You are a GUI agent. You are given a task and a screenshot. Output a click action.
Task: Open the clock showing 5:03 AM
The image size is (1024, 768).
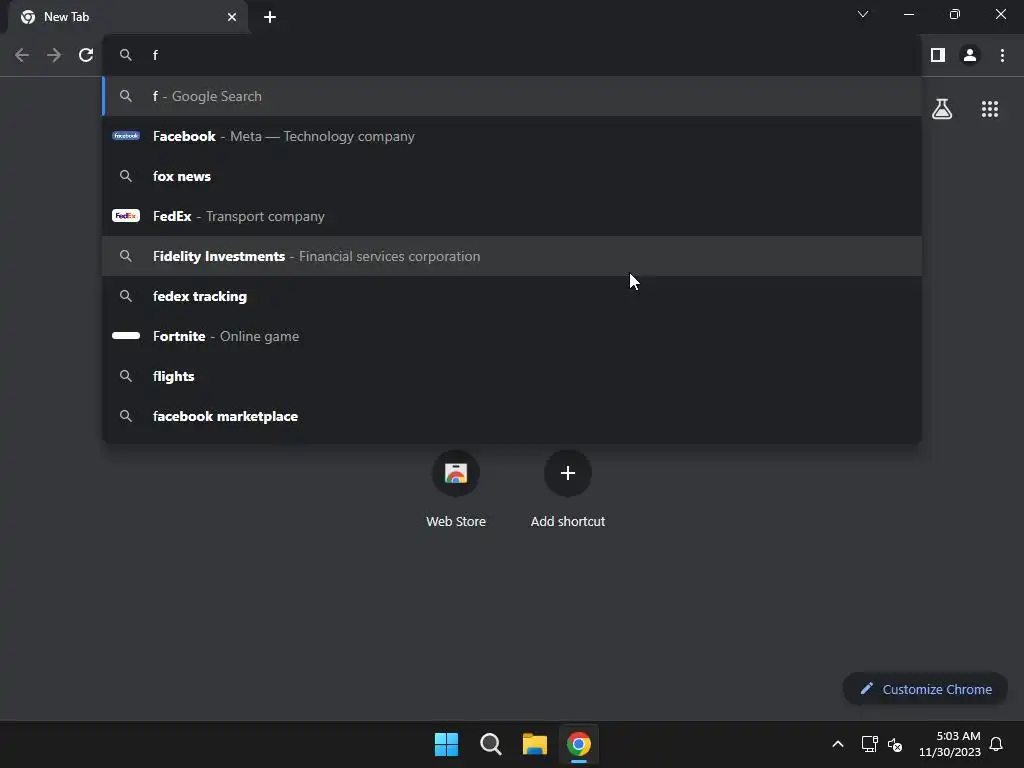(950, 744)
